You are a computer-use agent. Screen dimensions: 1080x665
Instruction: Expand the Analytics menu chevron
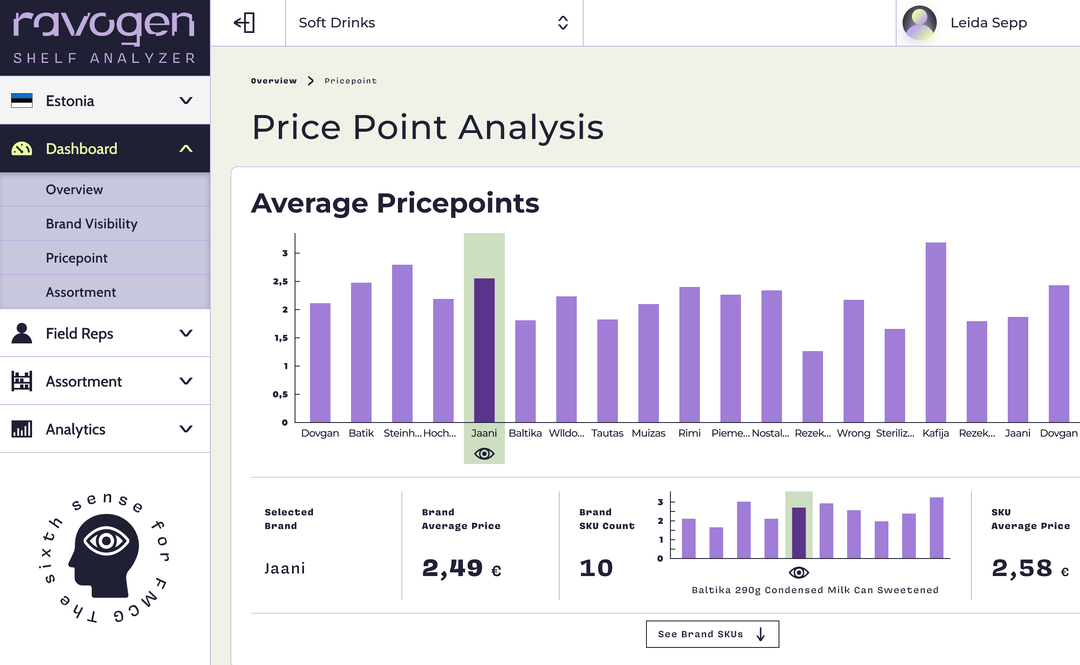tap(186, 429)
